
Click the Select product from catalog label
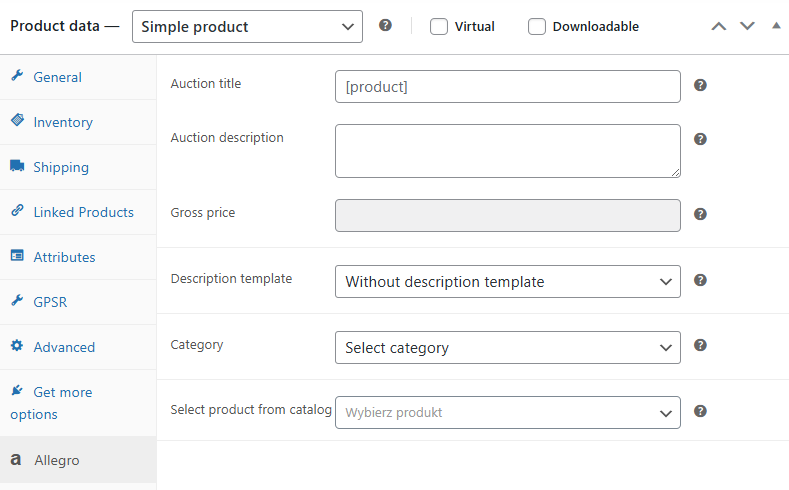click(x=251, y=410)
